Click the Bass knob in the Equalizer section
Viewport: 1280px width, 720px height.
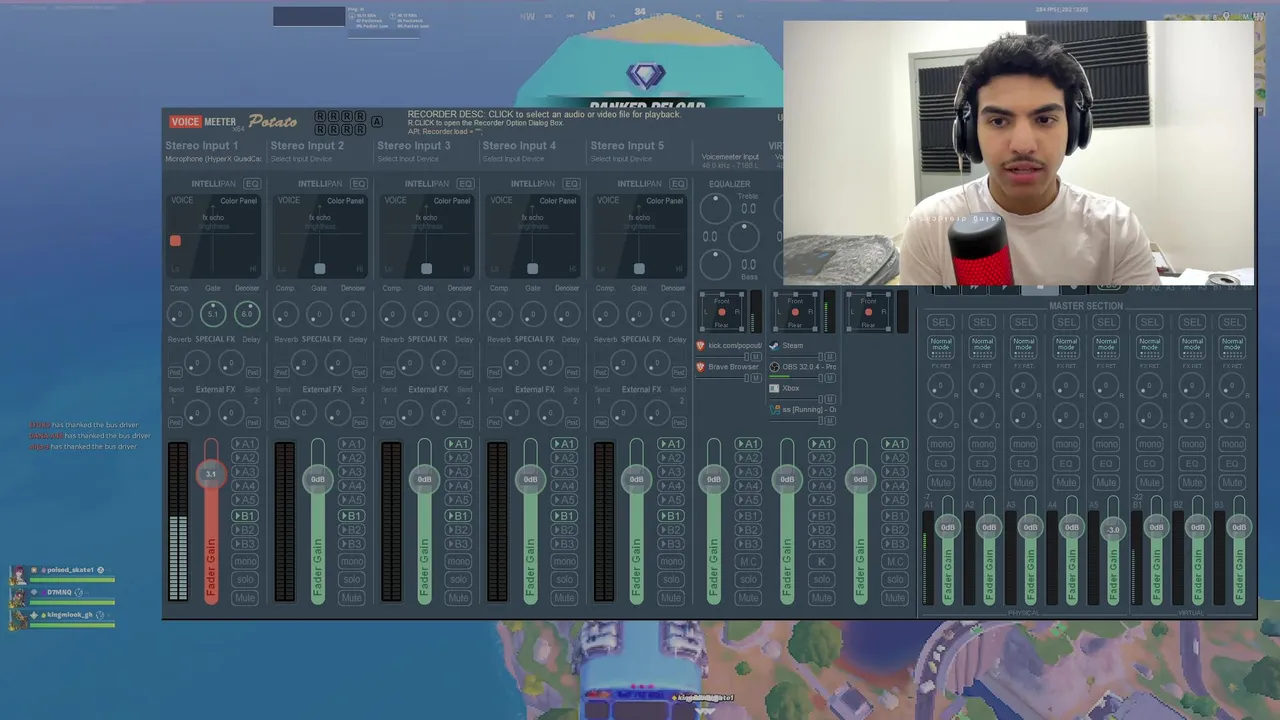(715, 265)
